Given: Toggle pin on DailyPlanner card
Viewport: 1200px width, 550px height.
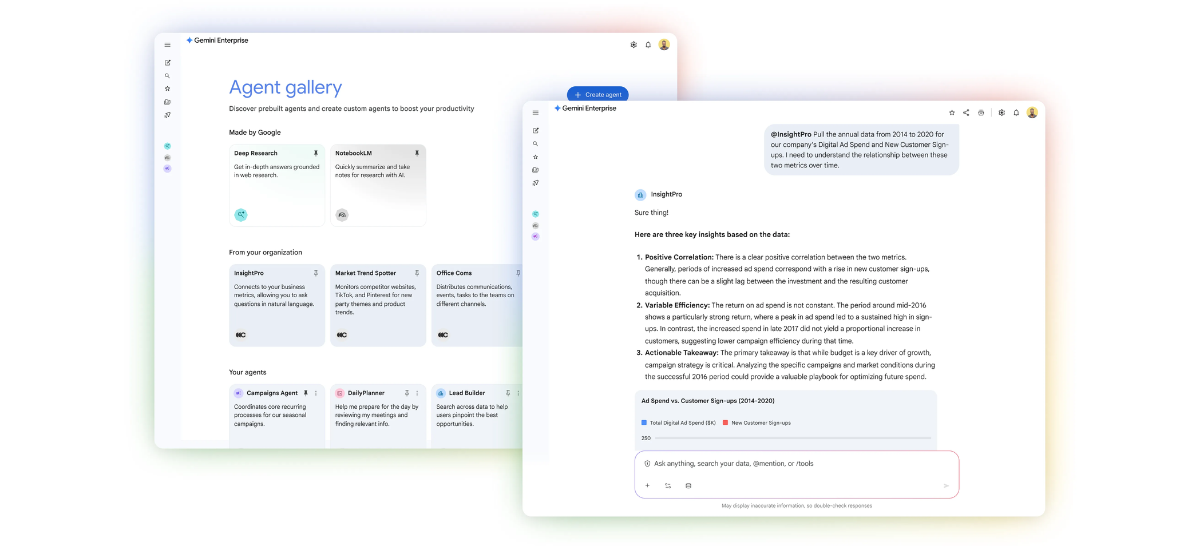Looking at the screenshot, I should click(x=407, y=393).
